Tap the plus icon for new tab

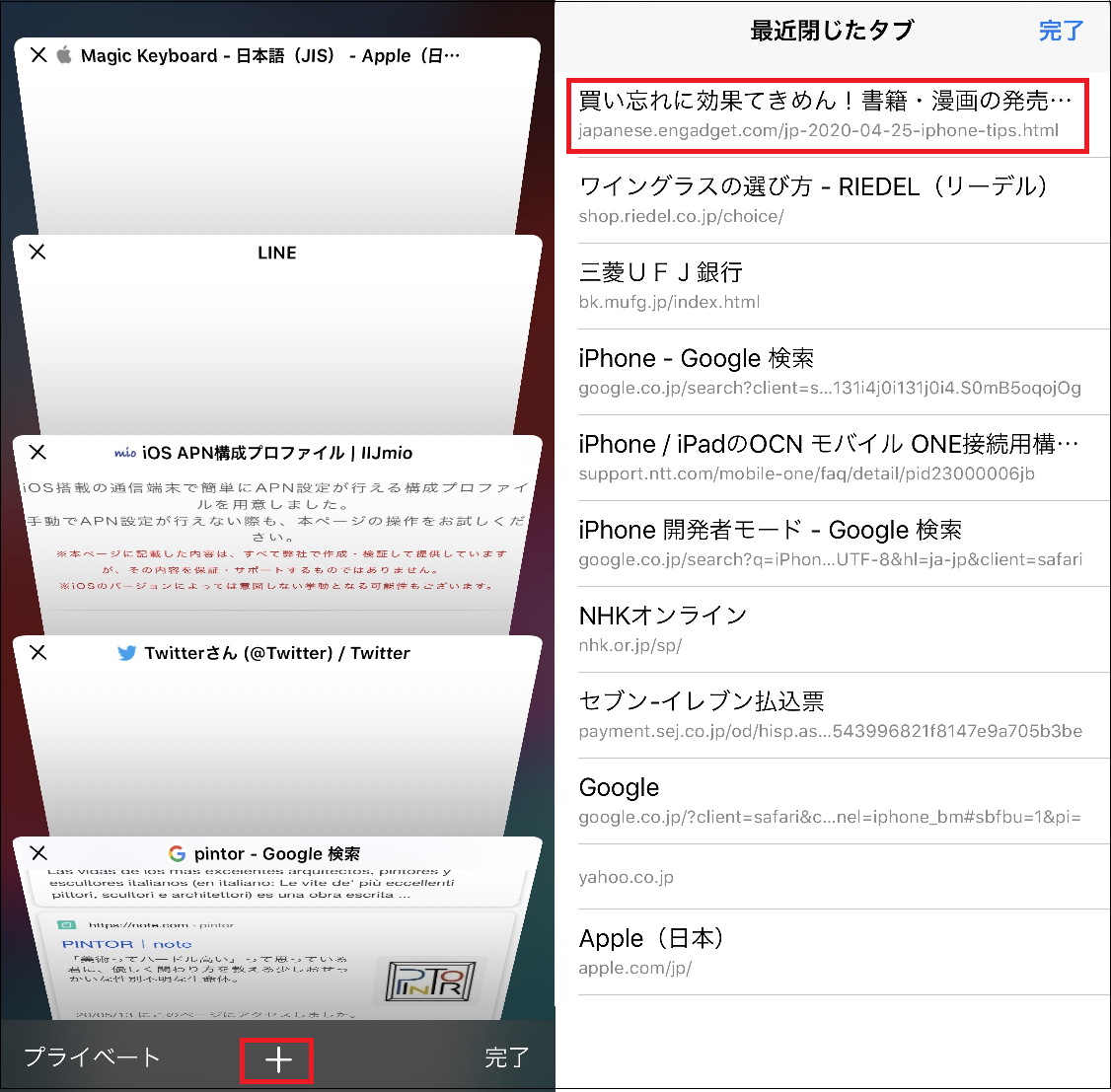278,1059
